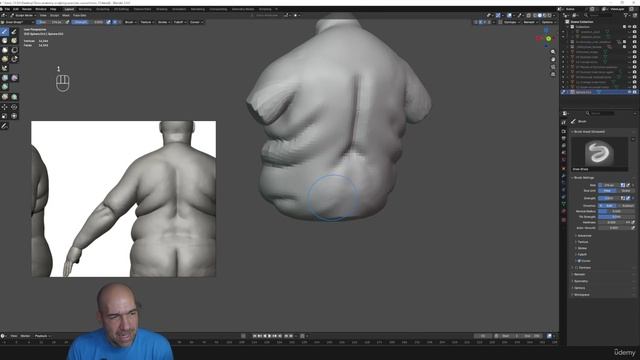Switch to rendered viewport shading
640x360 pixels.
click(x=549, y=16)
